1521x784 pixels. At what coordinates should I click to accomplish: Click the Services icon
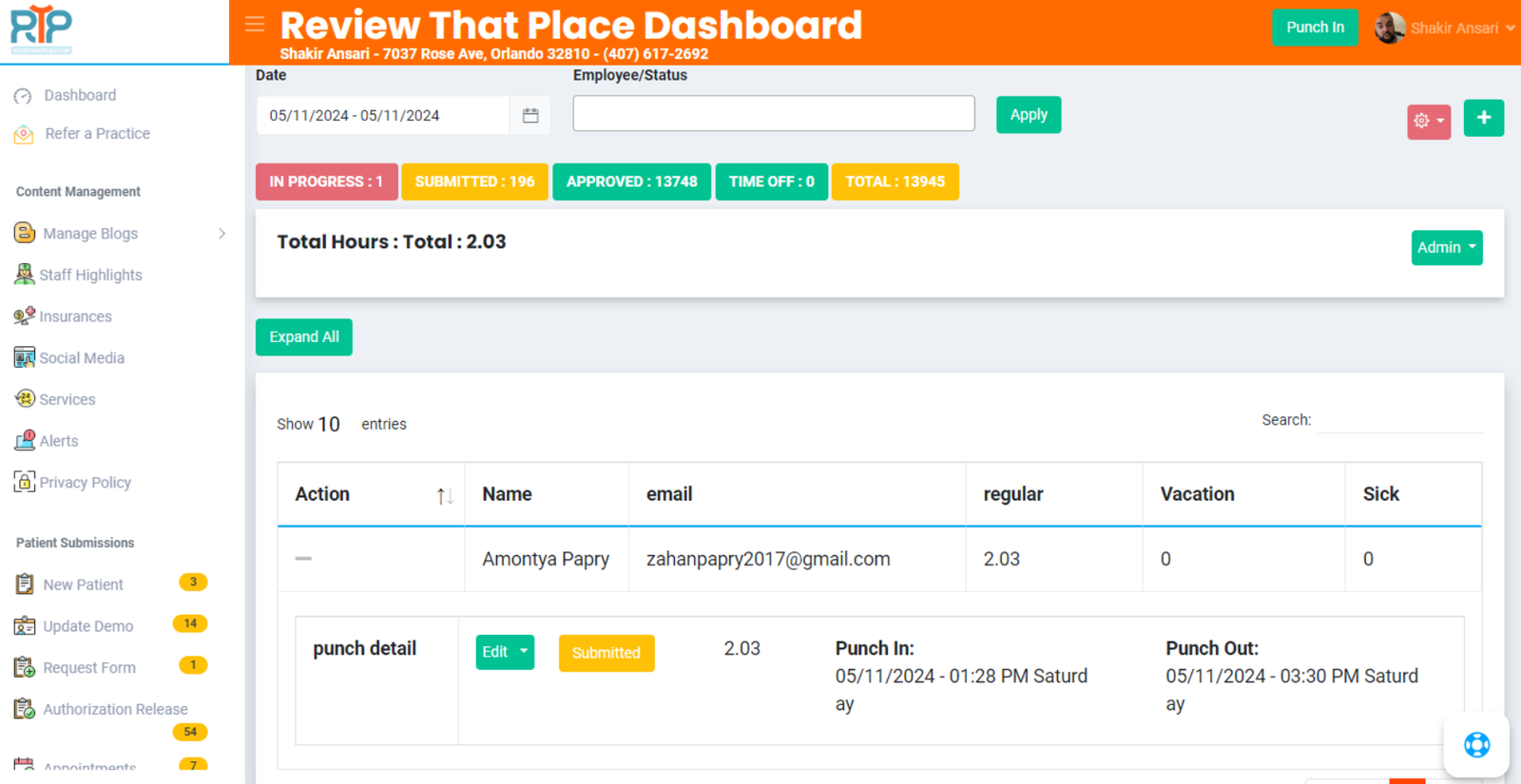point(24,399)
